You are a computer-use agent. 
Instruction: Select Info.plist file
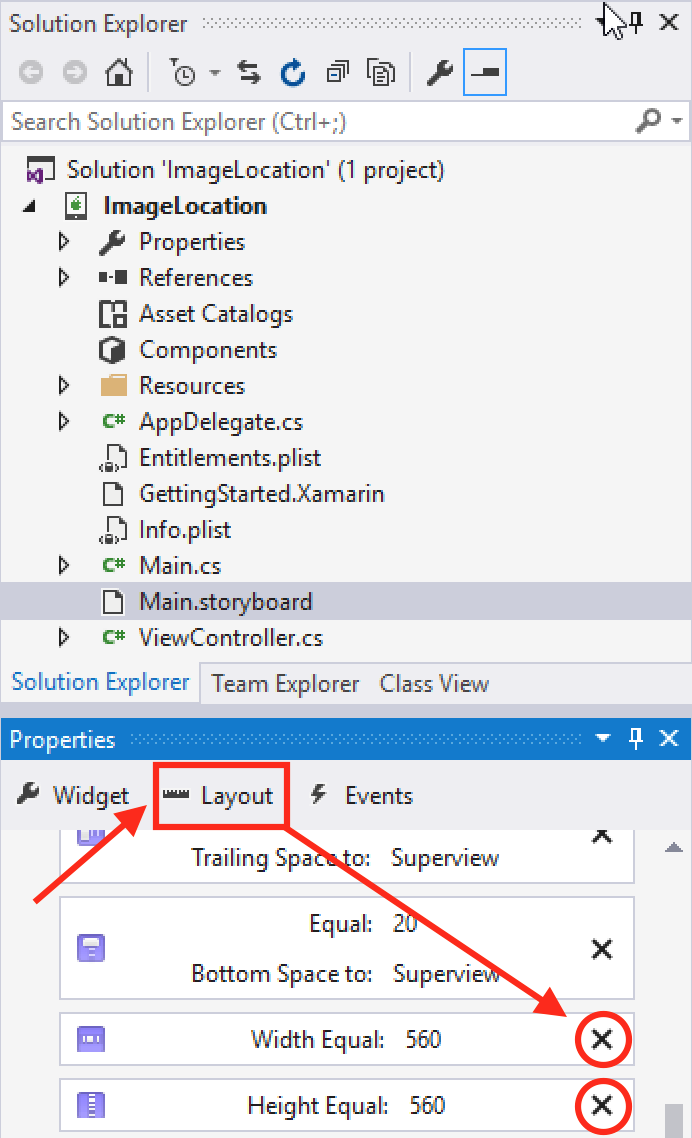point(184,530)
